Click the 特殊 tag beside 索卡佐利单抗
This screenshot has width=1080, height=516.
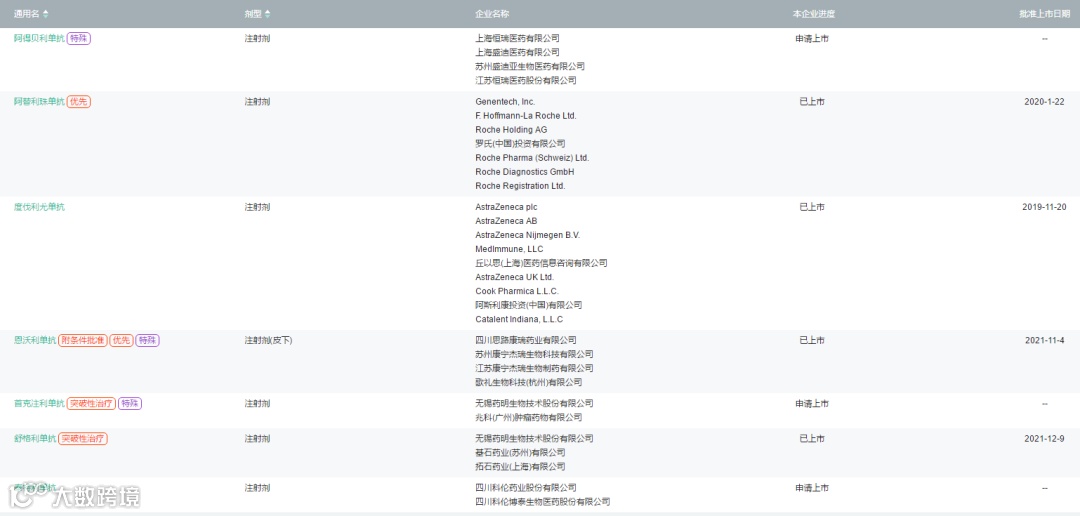tap(130, 404)
